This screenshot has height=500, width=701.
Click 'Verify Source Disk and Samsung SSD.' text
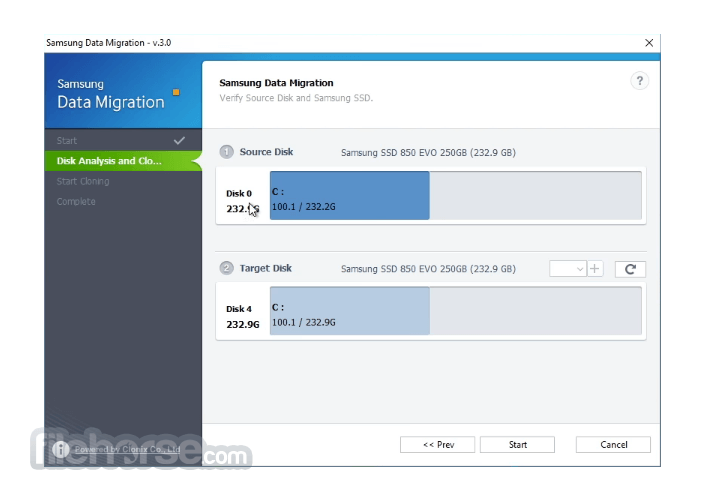coord(296,98)
